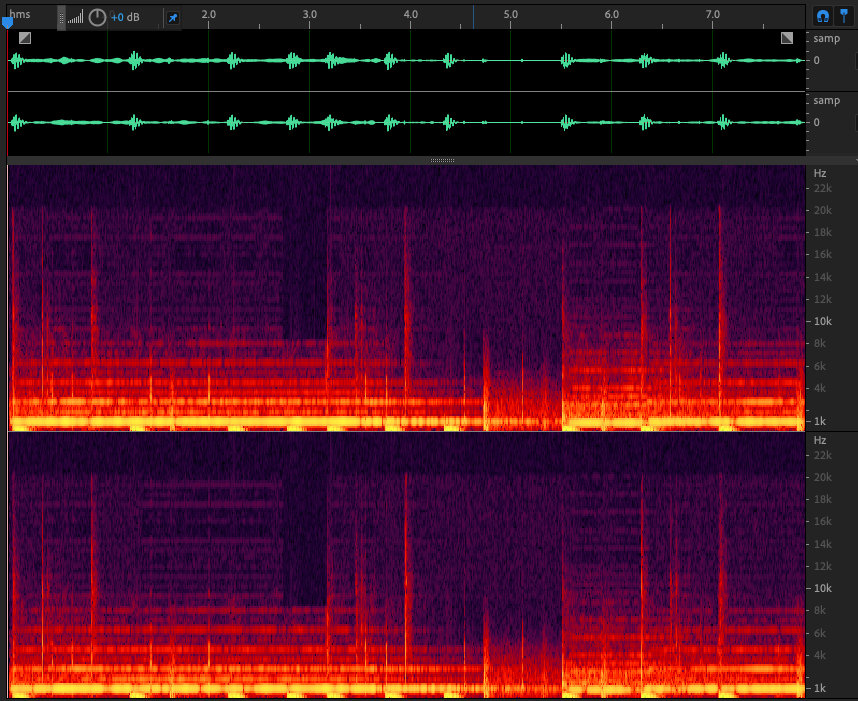Screen dimensions: 858x701
Task: Toggle snapping with the magnet icon
Action: coord(822,16)
